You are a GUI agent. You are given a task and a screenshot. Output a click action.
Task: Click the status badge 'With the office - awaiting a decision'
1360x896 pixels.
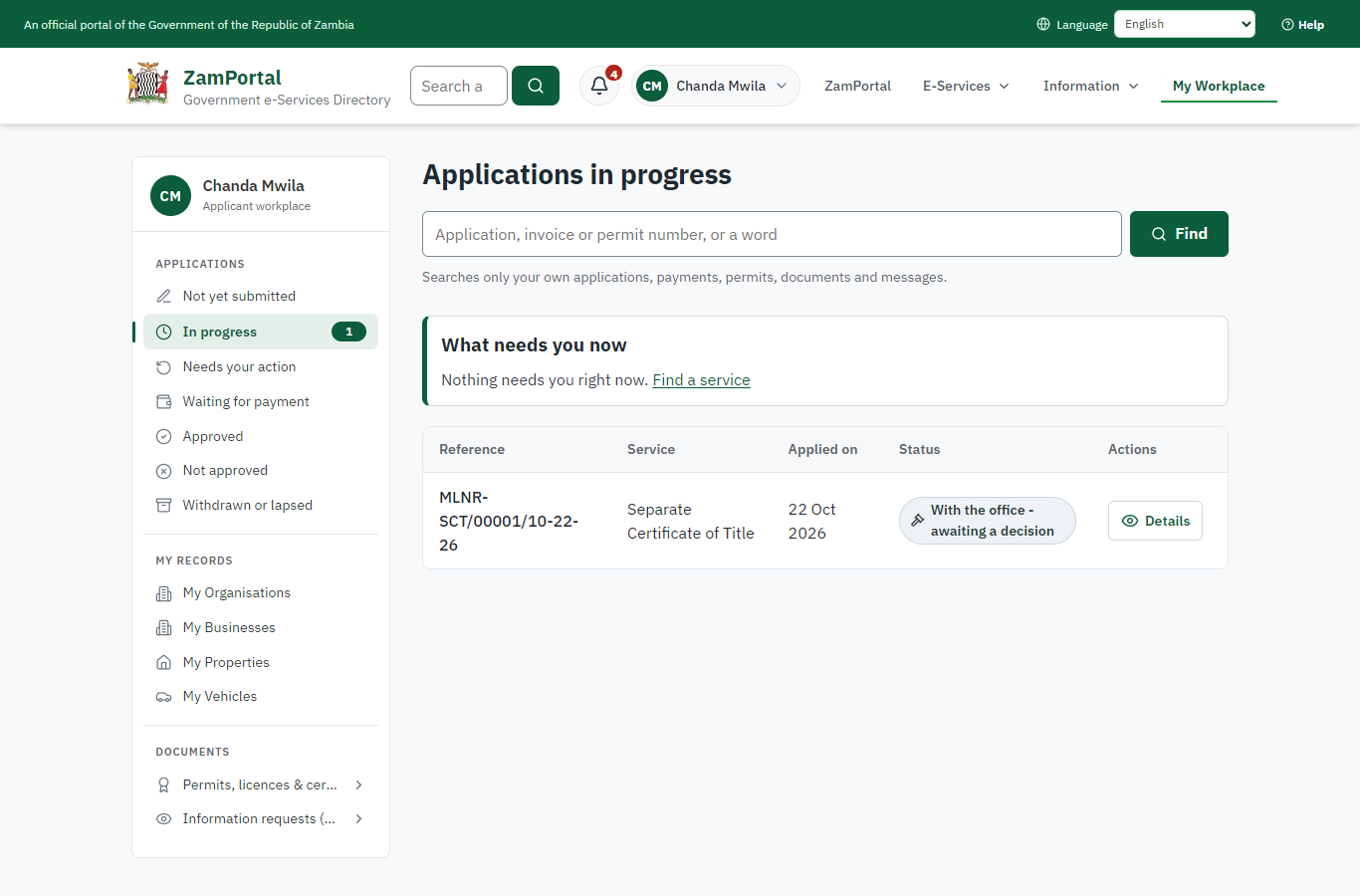pyautogui.click(x=988, y=521)
